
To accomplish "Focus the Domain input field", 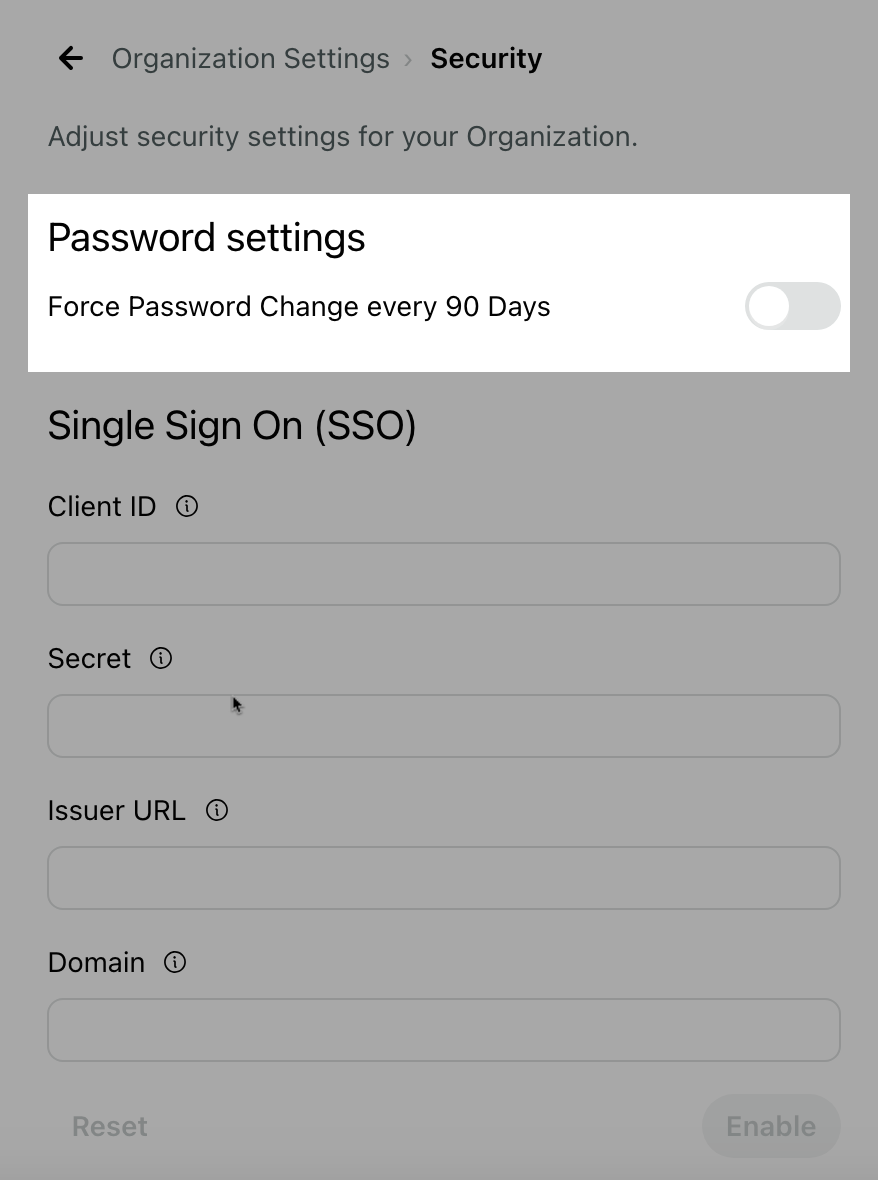I will [x=444, y=1030].
